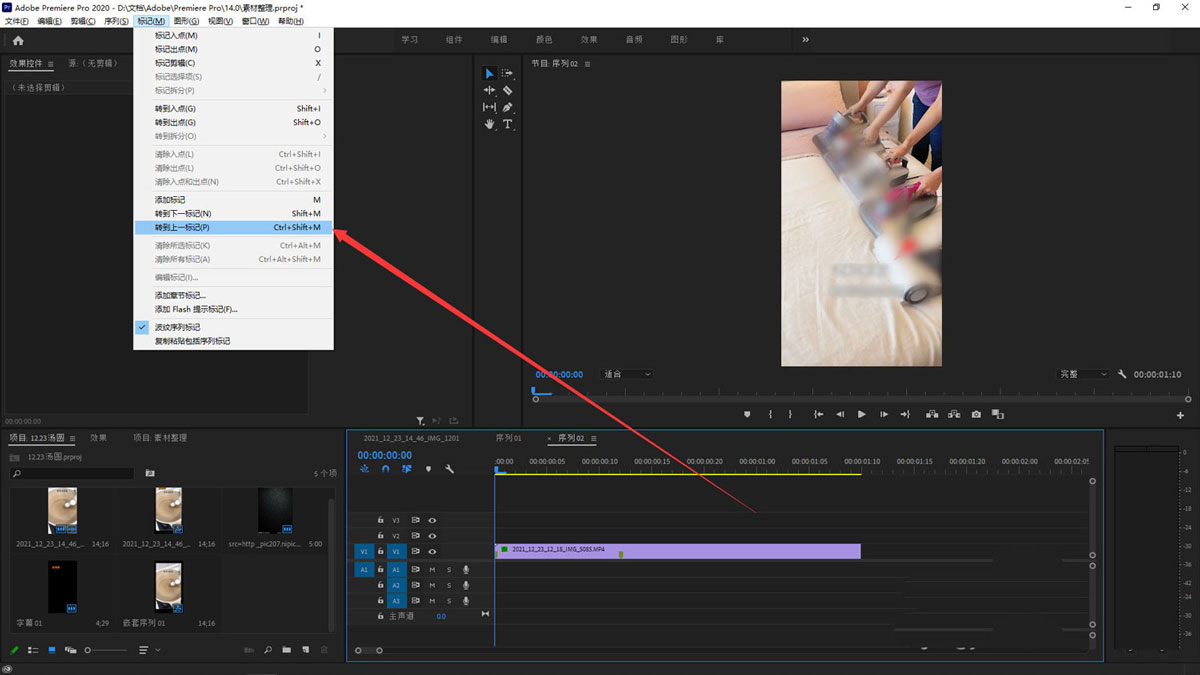Viewport: 1200px width, 675px height.
Task: Click 添加标记 in the Markers menu
Action: [170, 200]
